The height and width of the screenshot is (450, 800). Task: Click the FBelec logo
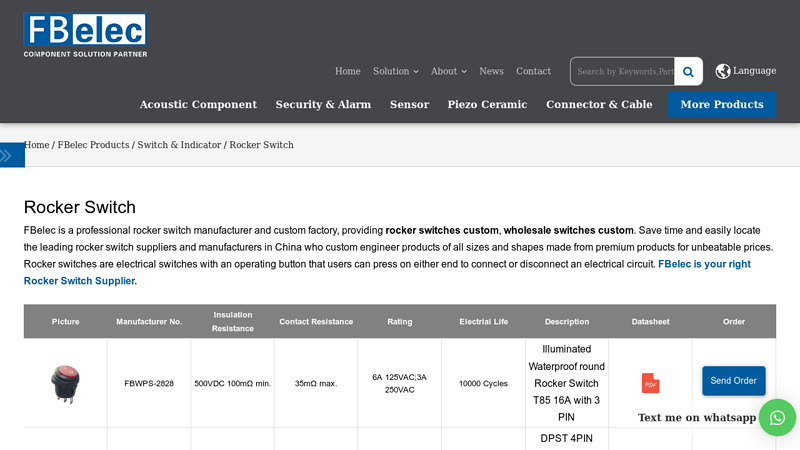pos(85,35)
